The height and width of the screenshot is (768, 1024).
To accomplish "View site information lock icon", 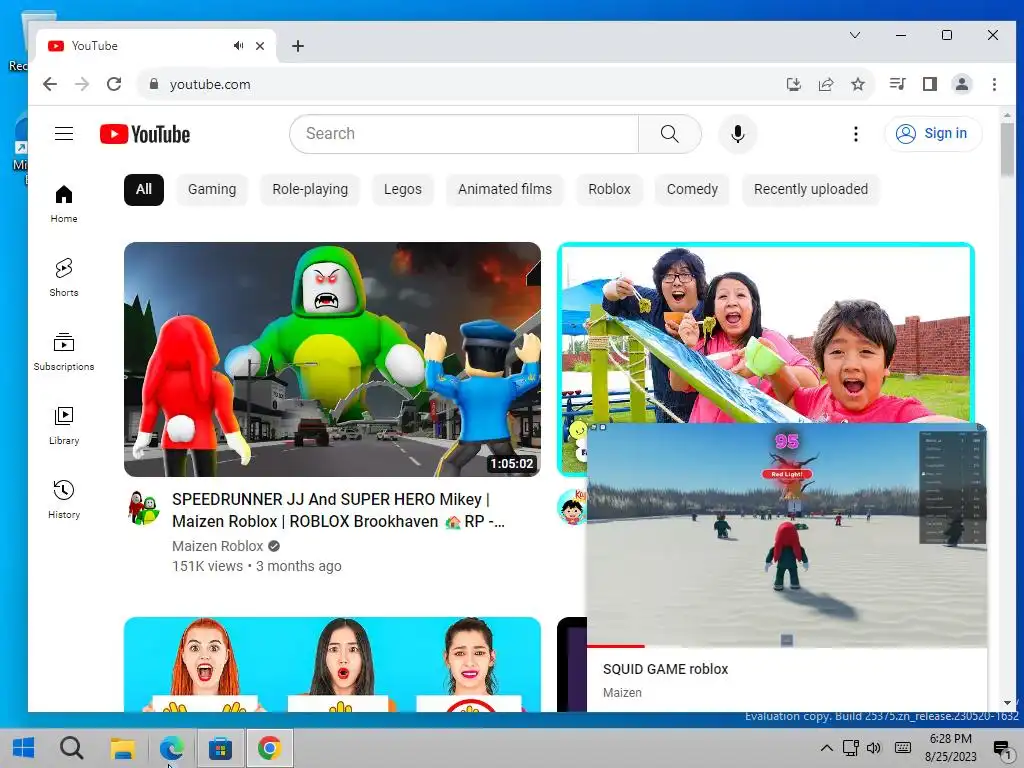I will (x=154, y=84).
